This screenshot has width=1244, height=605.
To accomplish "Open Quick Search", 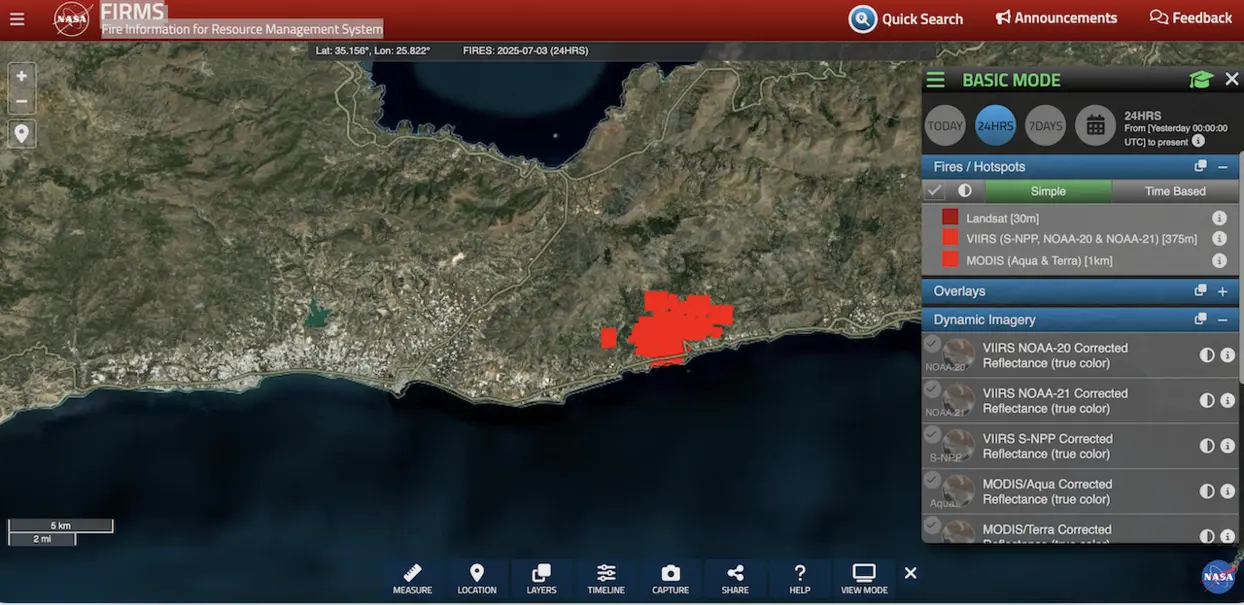I will pos(906,18).
